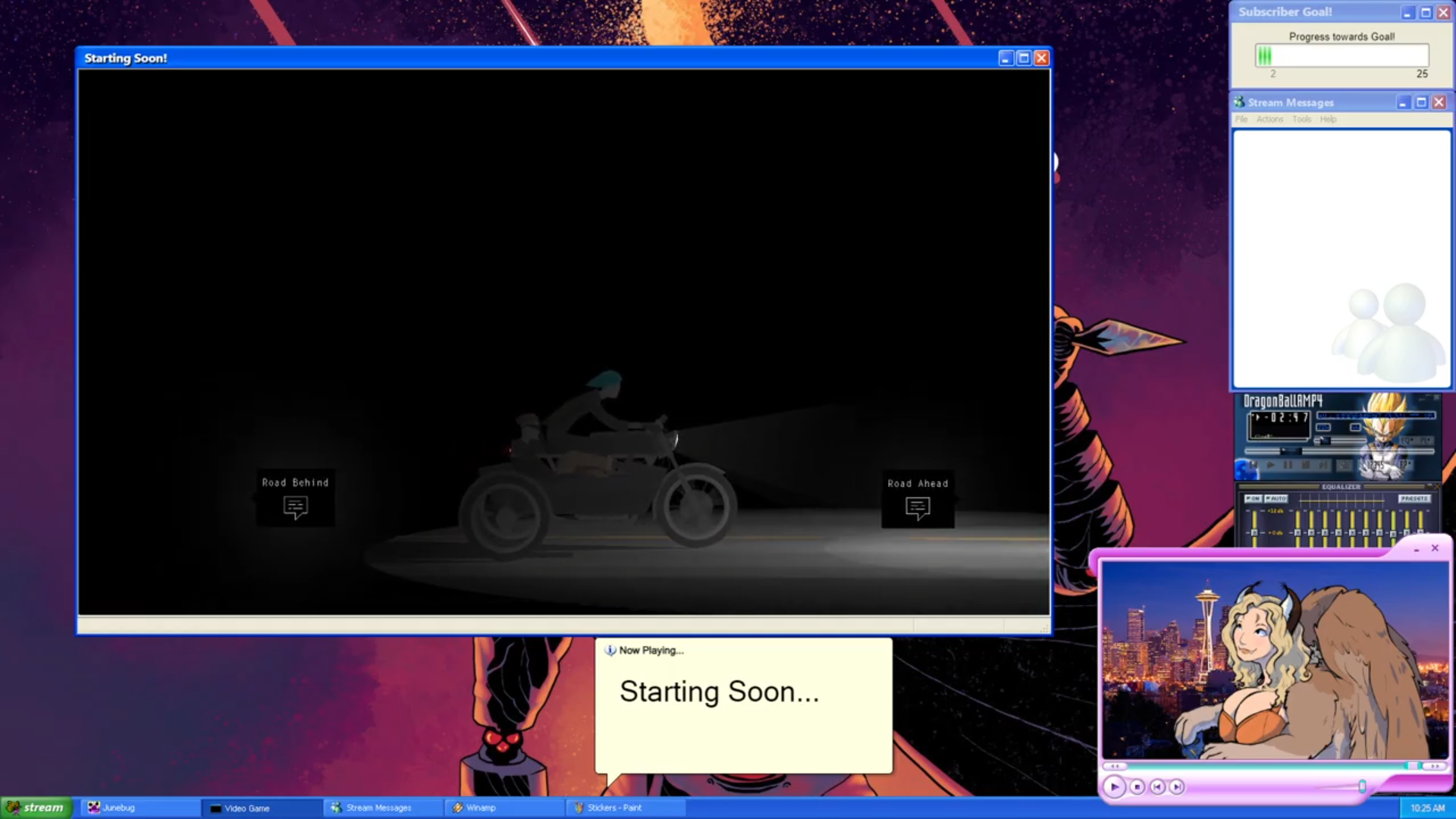Click the stream start button

tap(36, 808)
